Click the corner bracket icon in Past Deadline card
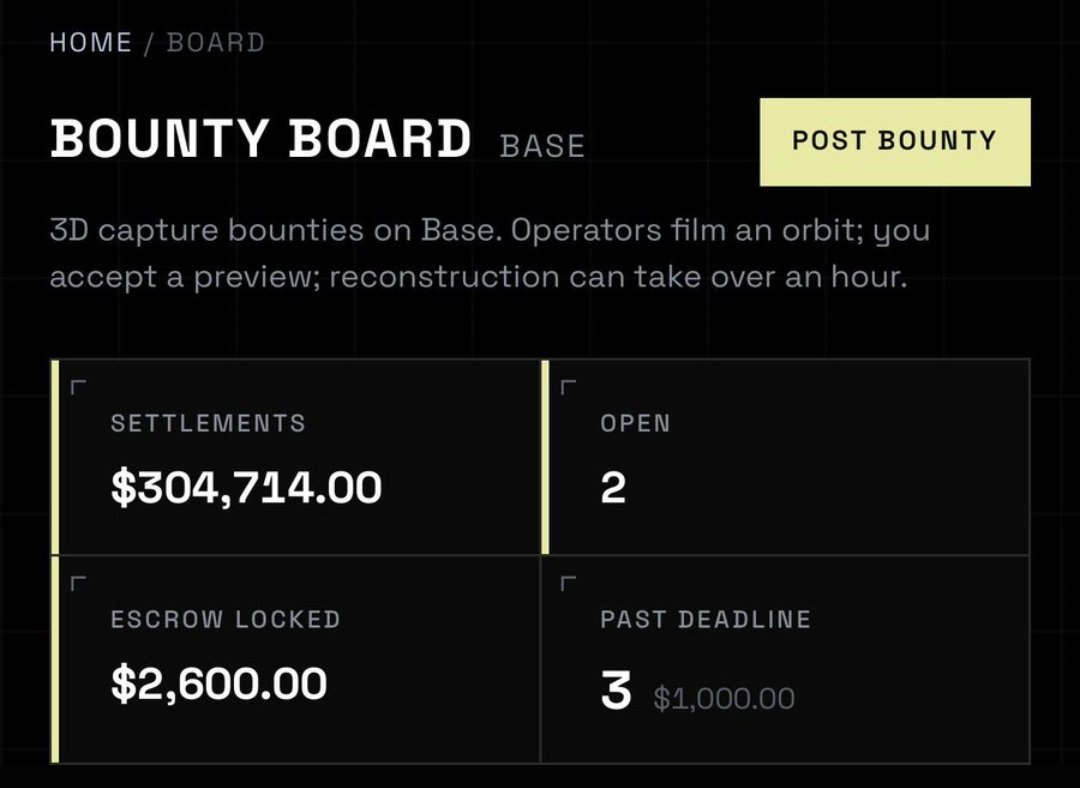The height and width of the screenshot is (788, 1080). [568, 583]
